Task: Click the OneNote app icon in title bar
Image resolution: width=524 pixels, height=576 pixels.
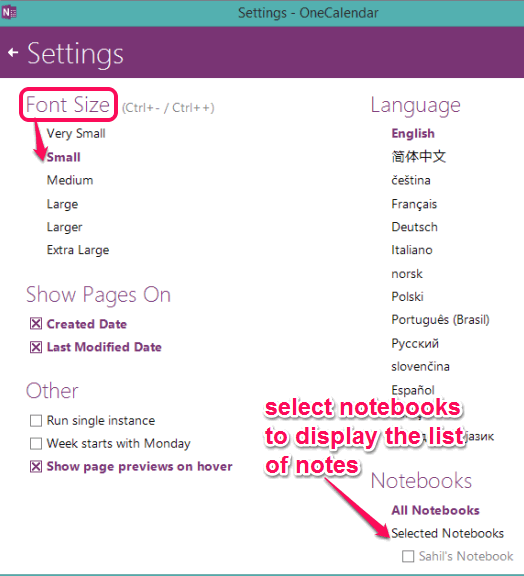Action: pos(9,12)
